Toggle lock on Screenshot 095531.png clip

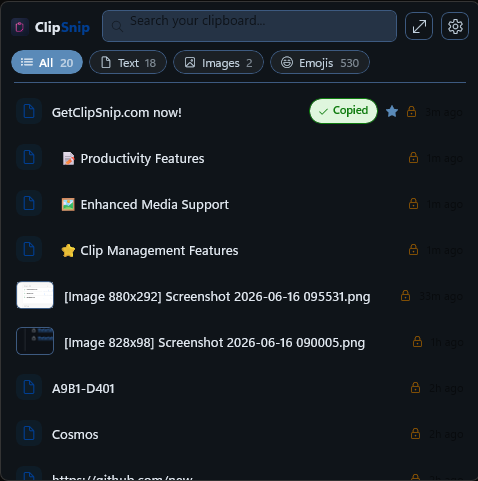click(405, 296)
